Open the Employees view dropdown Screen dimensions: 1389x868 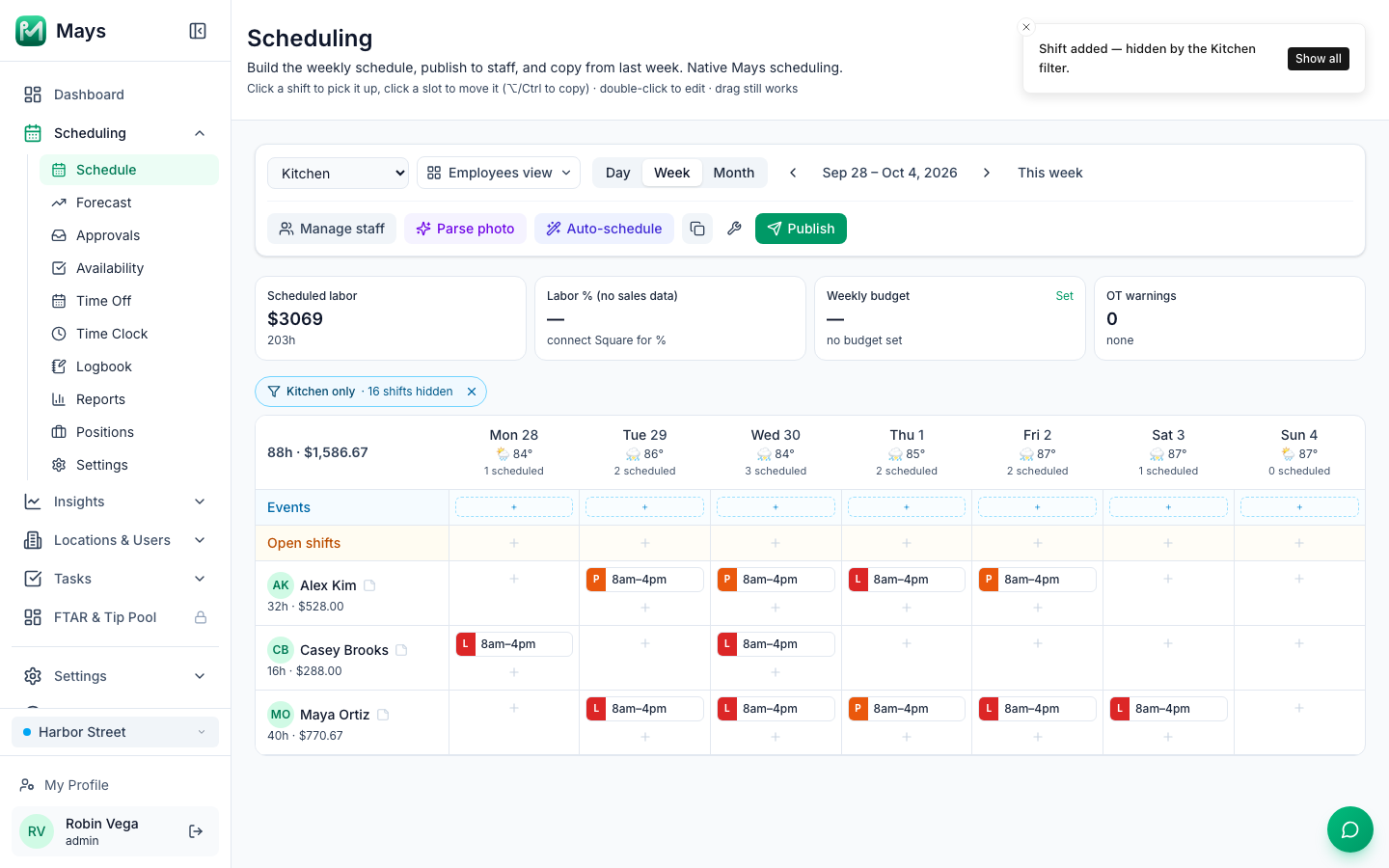(x=499, y=173)
